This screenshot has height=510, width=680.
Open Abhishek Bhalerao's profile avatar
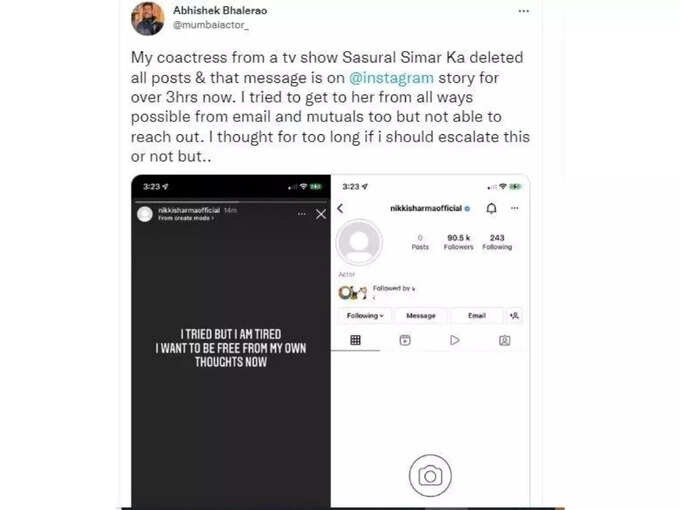pos(147,19)
